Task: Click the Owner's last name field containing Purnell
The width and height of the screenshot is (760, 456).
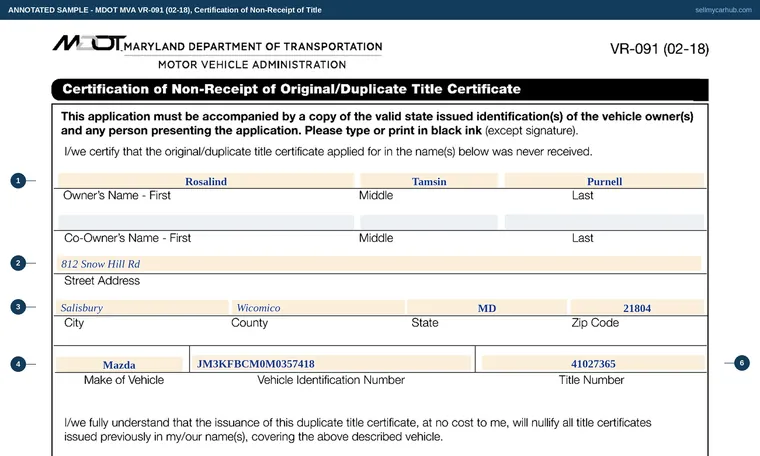Action: [604, 180]
